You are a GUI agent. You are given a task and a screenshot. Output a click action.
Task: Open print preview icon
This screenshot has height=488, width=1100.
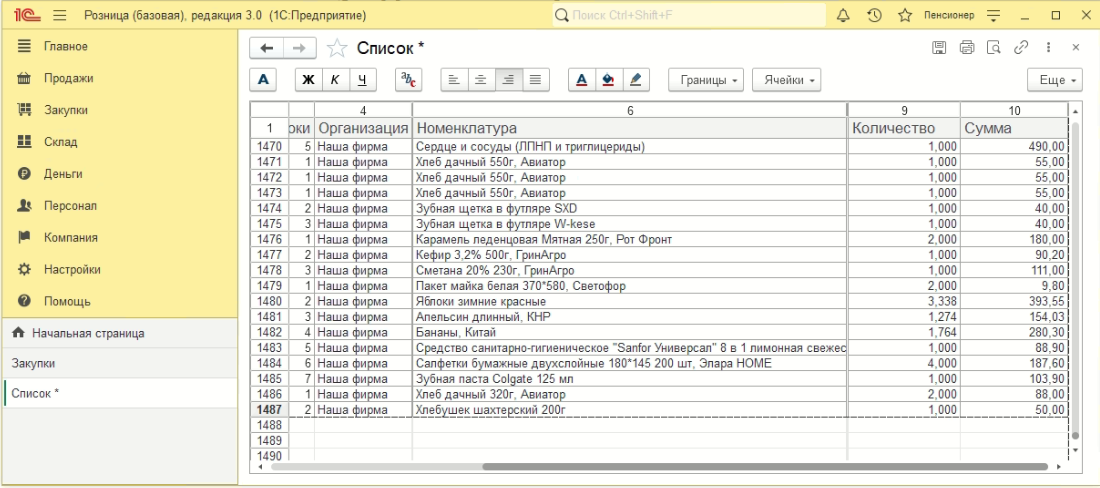(993, 48)
